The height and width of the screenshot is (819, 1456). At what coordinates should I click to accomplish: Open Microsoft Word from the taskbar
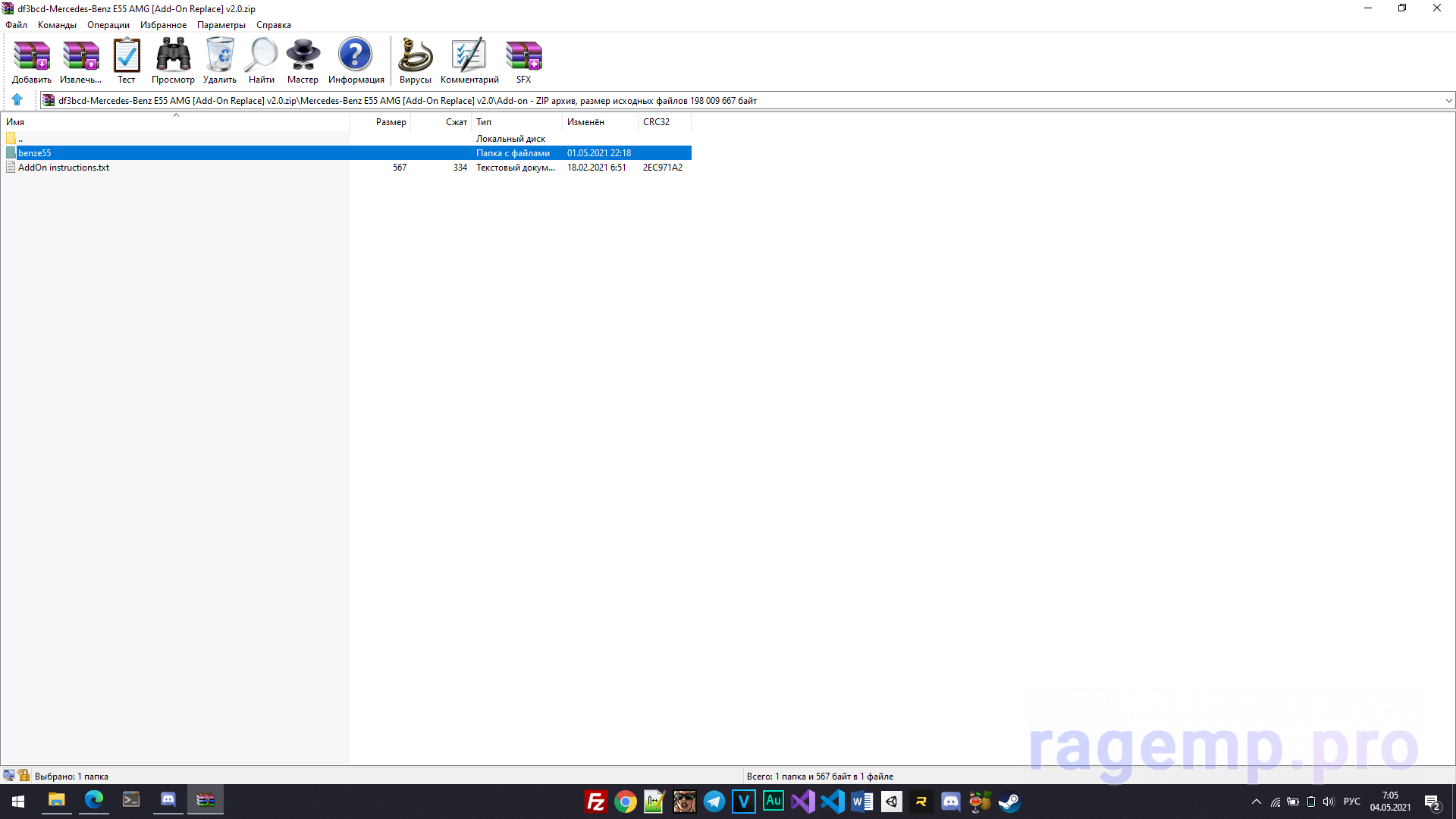tap(862, 802)
